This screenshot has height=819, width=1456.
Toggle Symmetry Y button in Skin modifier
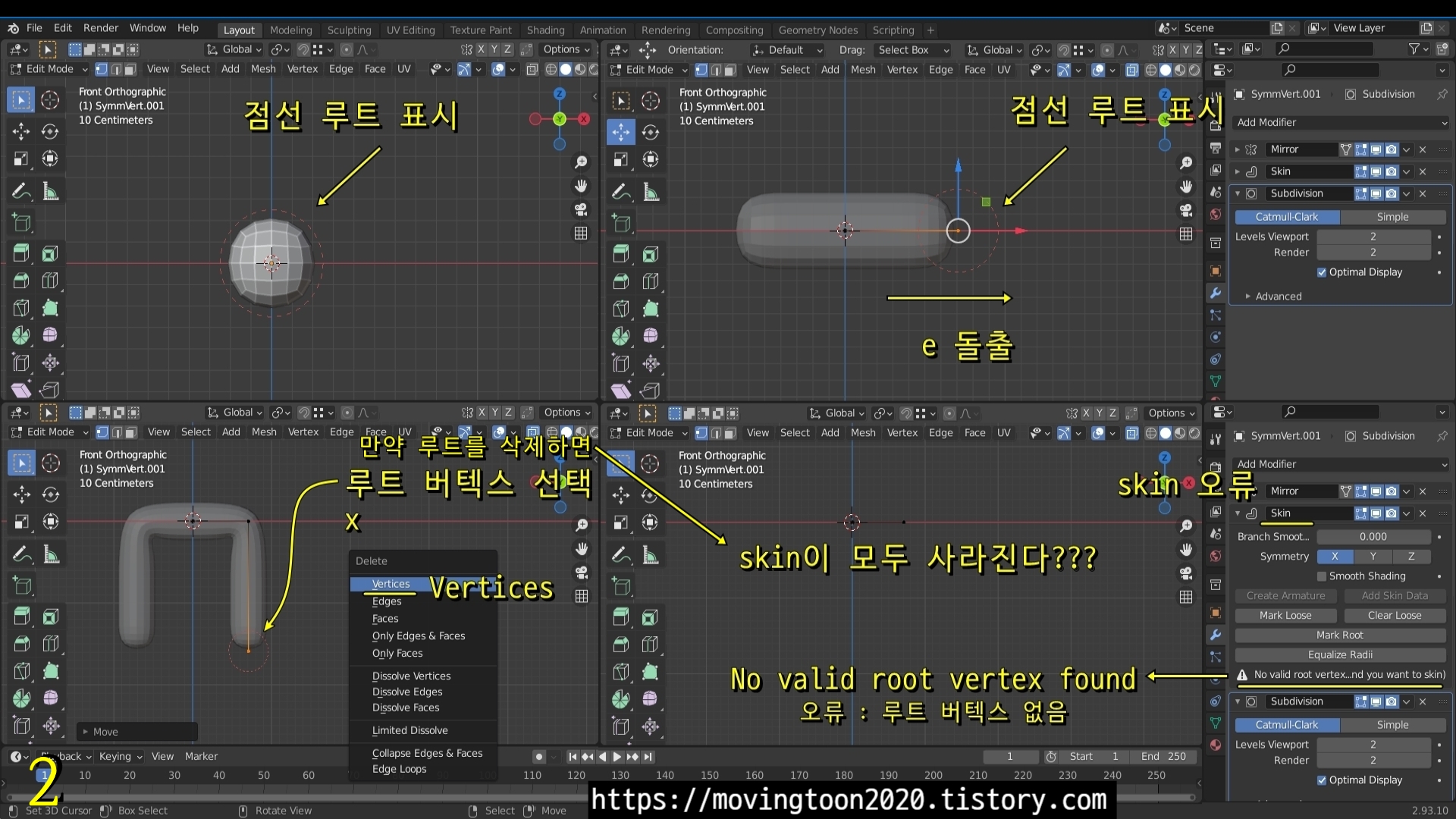click(1373, 557)
